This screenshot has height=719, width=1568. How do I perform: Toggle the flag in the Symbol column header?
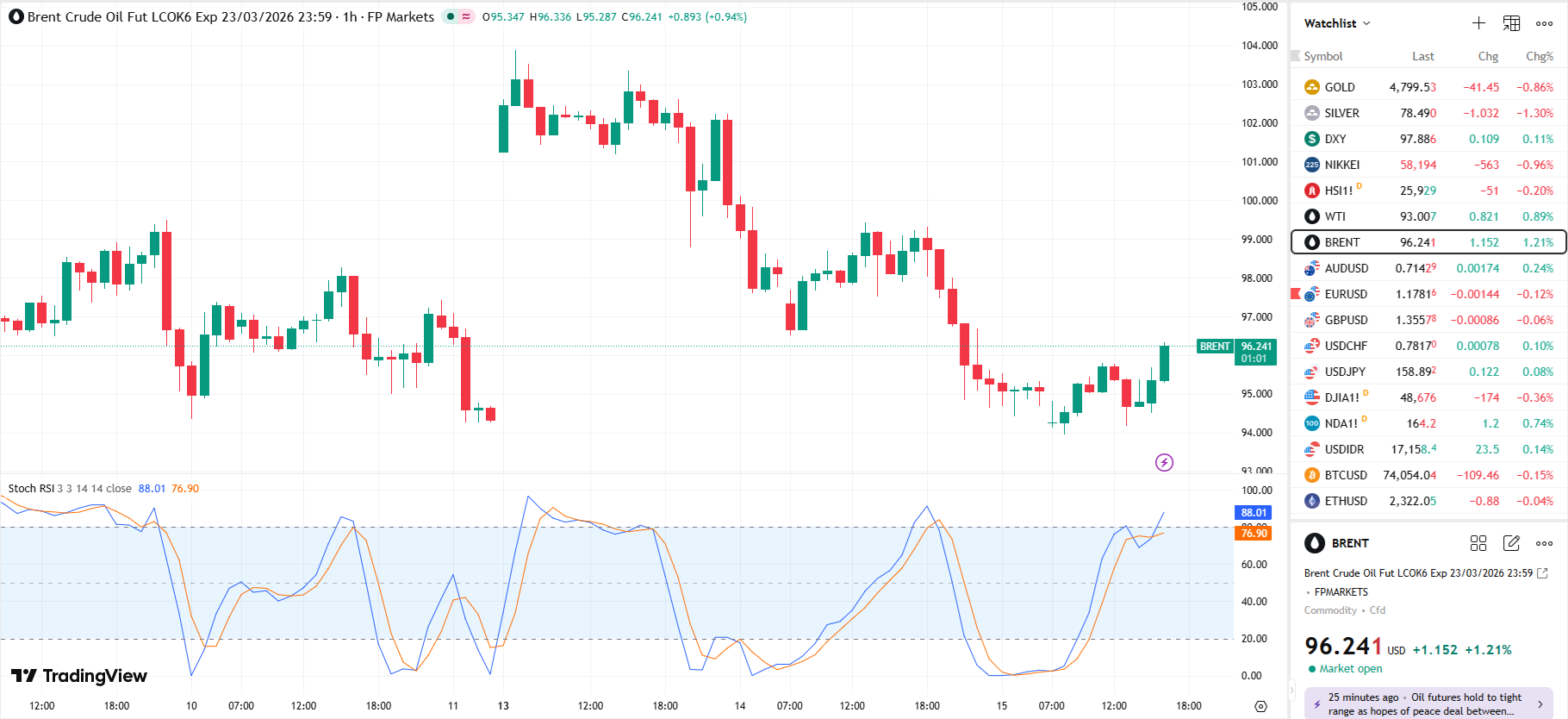(1295, 56)
